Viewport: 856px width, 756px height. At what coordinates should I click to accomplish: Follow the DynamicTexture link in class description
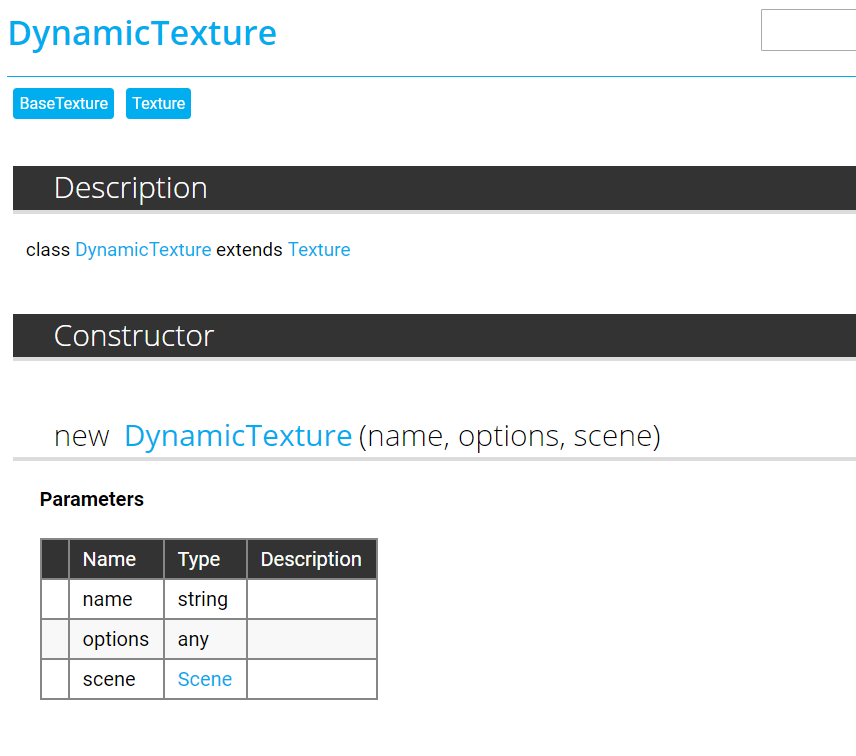[143, 250]
